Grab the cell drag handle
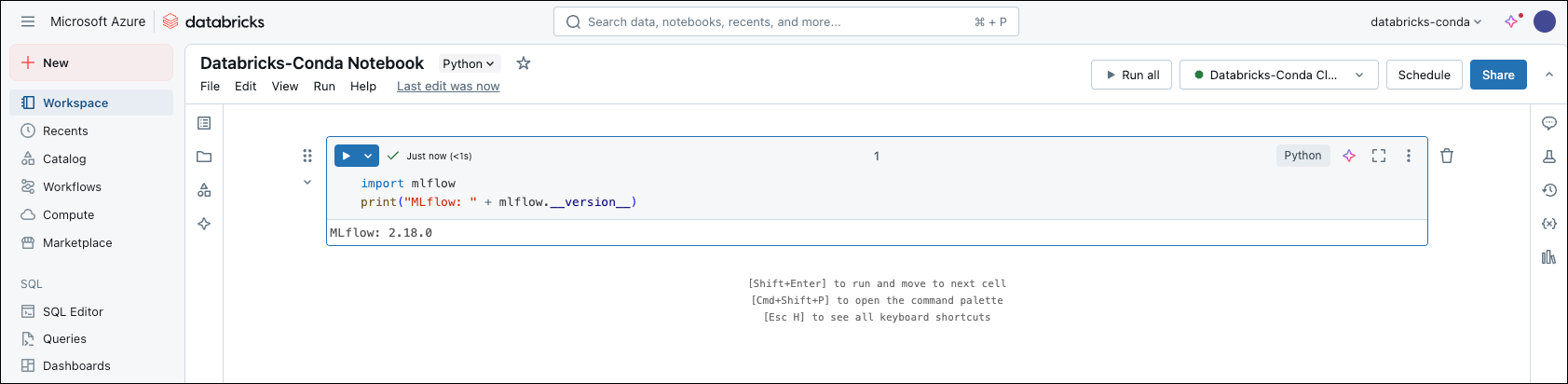The image size is (1568, 384). coord(307,156)
